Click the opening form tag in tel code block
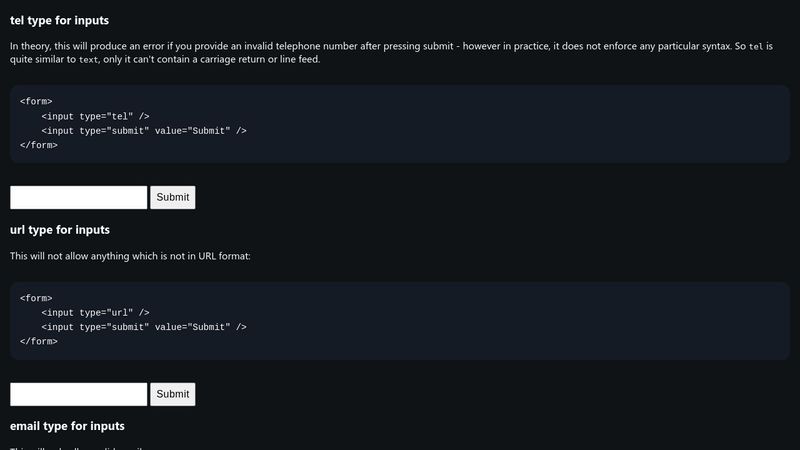 click(36, 102)
